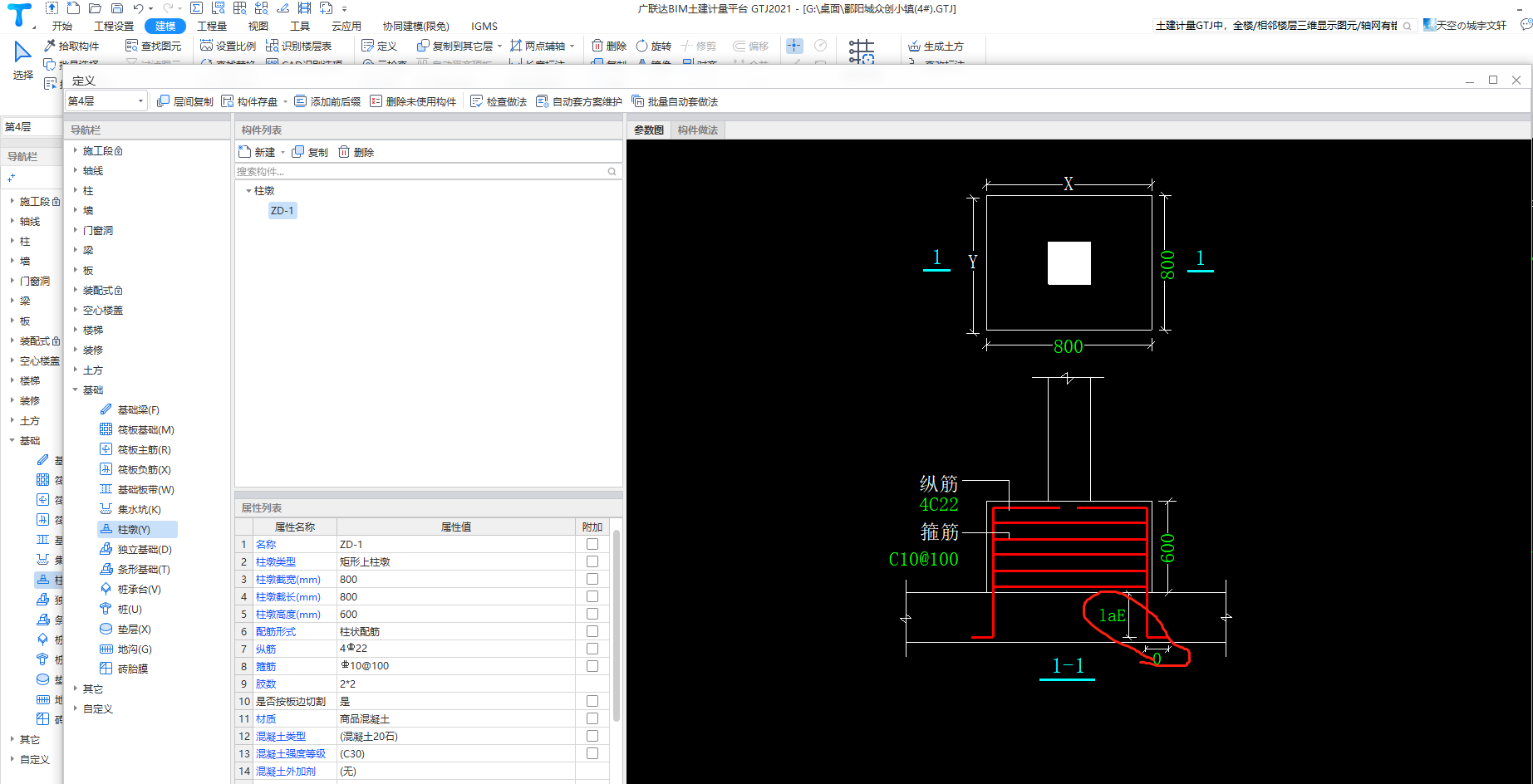This screenshot has width=1533, height=784.
Task: Switch to 构件做法 tab
Action: pos(698,130)
